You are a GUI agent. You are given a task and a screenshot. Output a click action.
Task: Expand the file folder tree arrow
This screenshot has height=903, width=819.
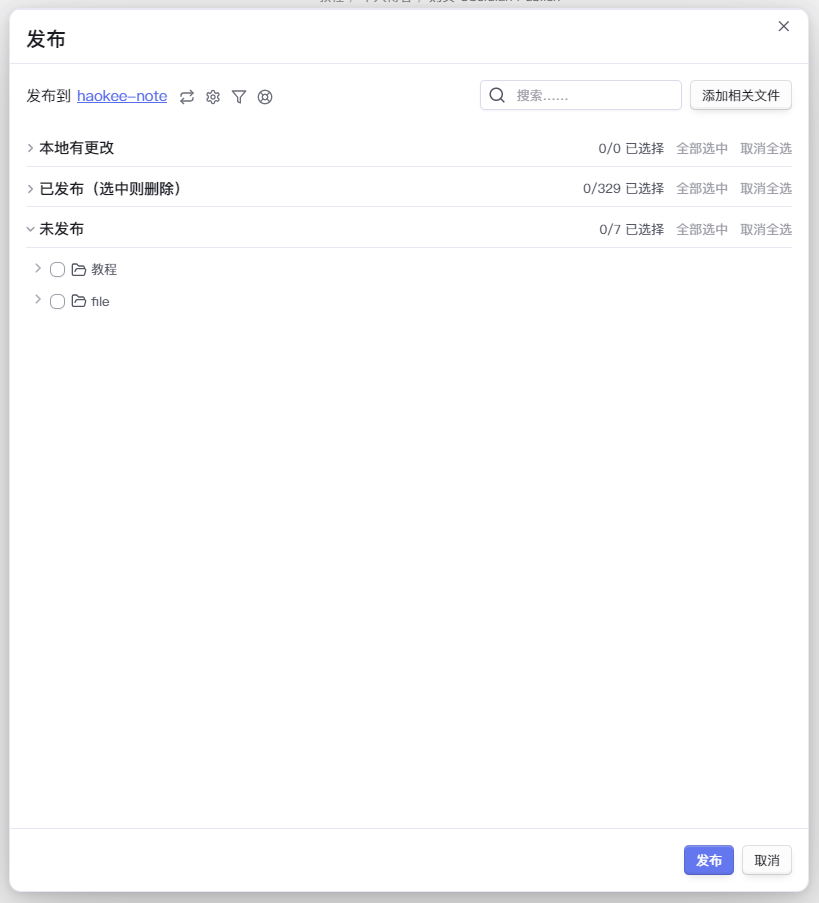point(38,300)
